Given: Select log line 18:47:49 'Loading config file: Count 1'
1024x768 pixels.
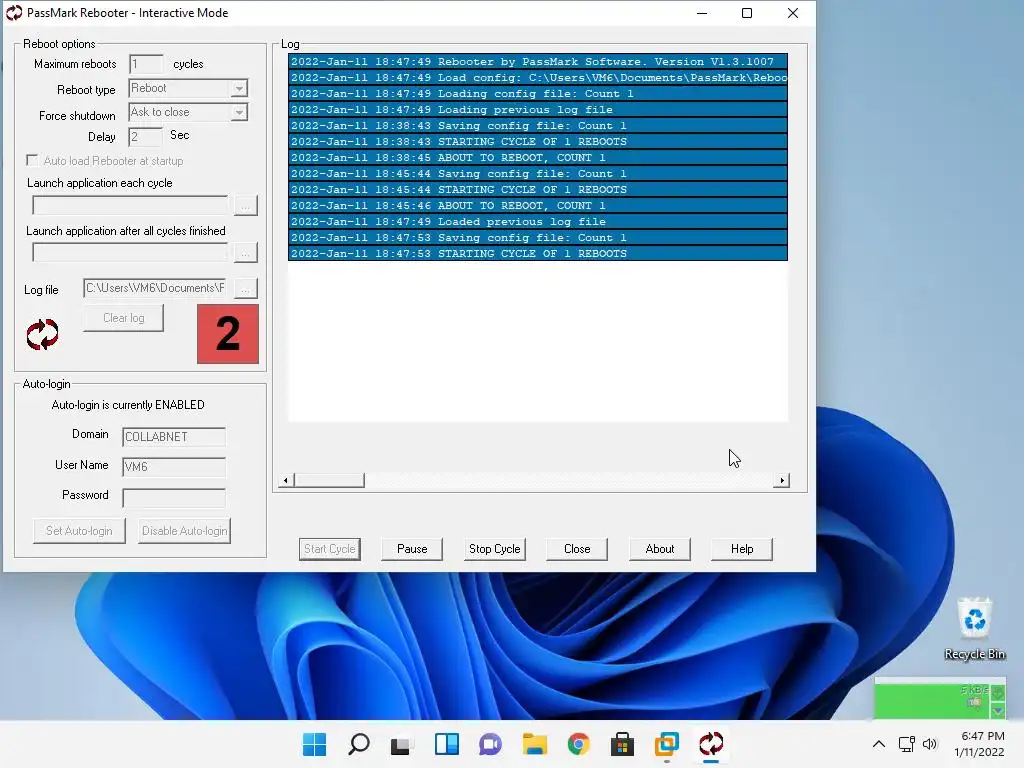Looking at the screenshot, I should click(x=537, y=93).
